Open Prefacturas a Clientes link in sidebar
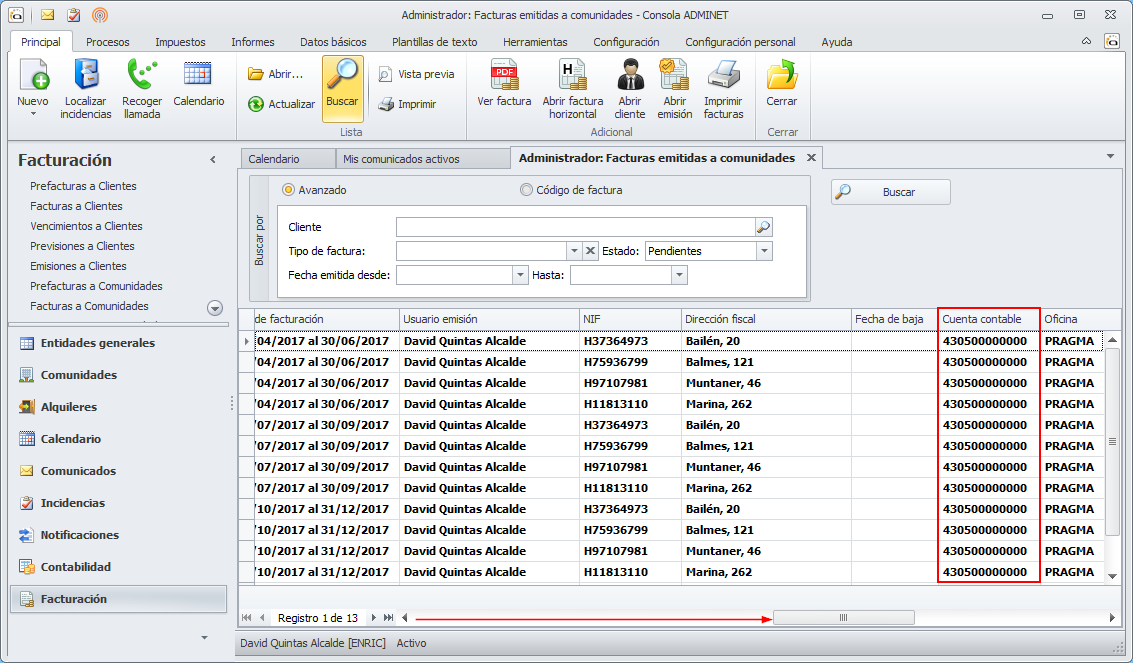The width and height of the screenshot is (1133, 663). tap(83, 186)
